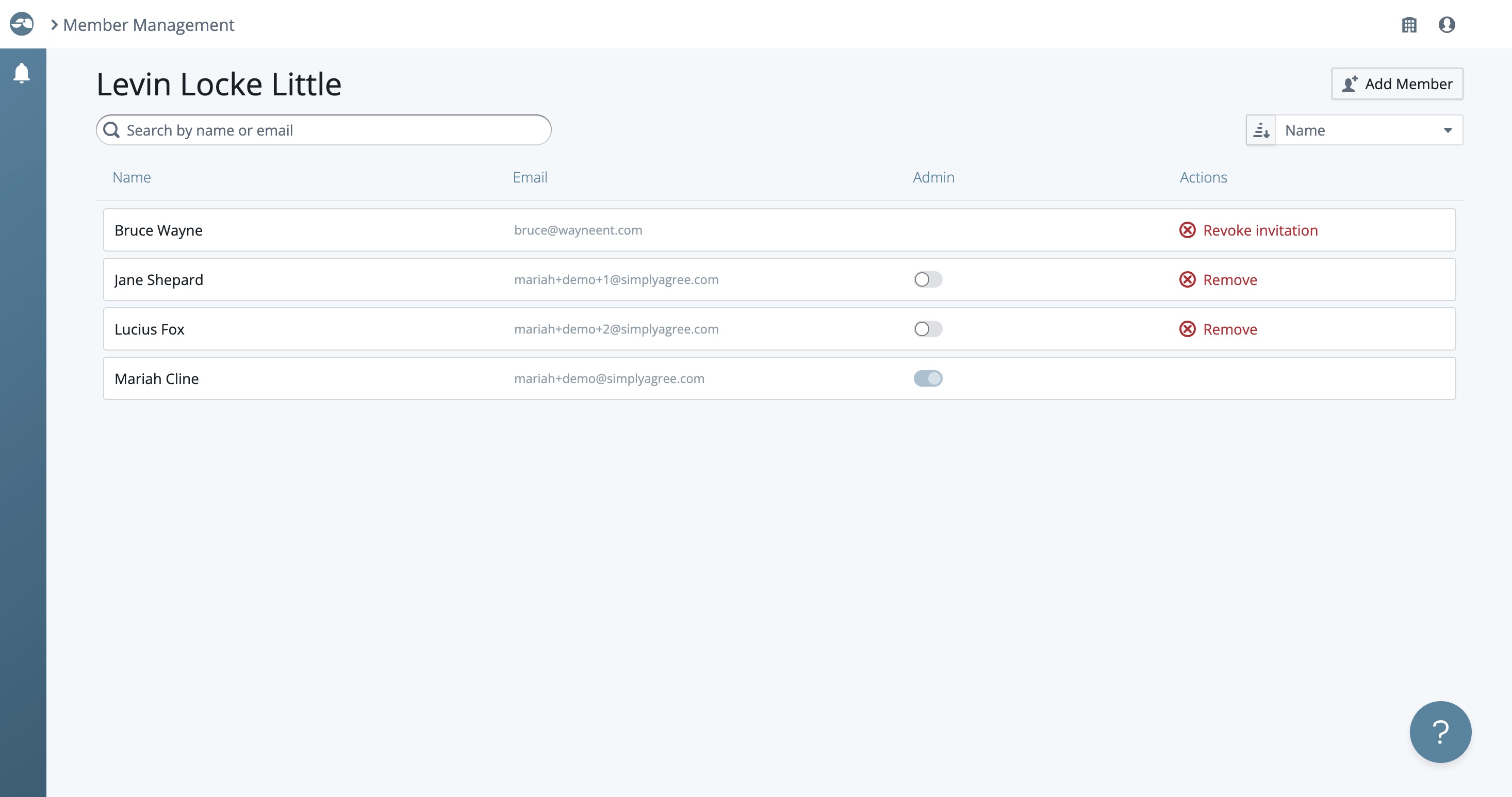Click the Add Member button
The width and height of the screenshot is (1512, 797).
pyautogui.click(x=1396, y=84)
